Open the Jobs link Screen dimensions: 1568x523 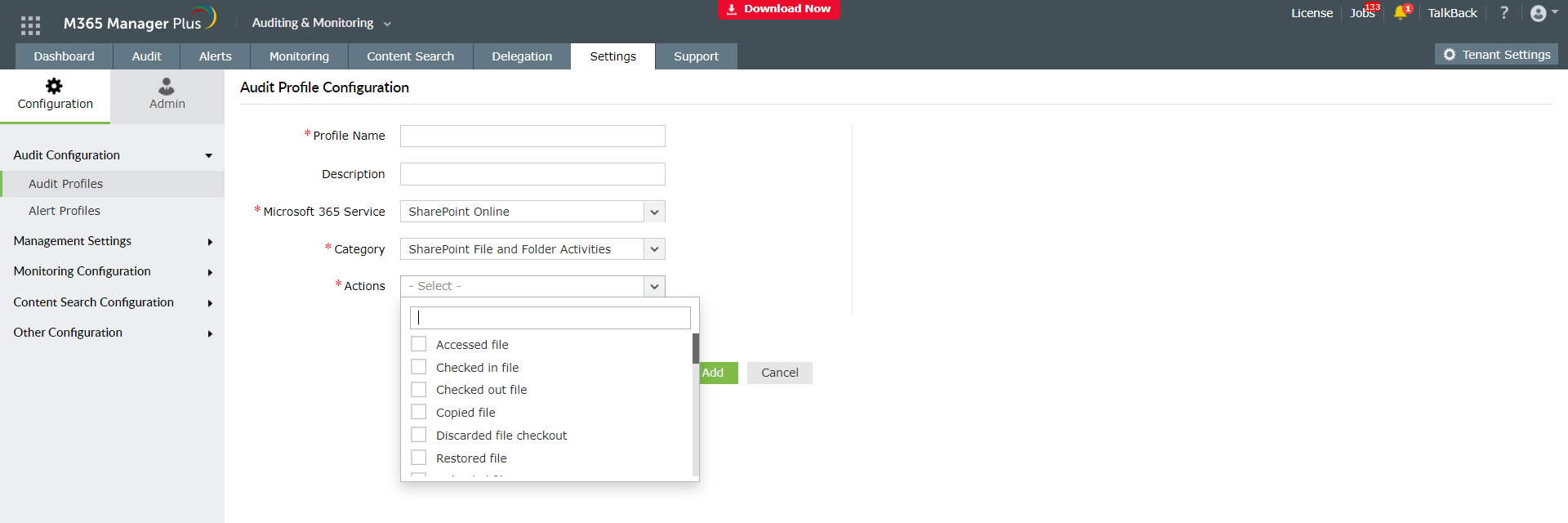coord(1362,13)
